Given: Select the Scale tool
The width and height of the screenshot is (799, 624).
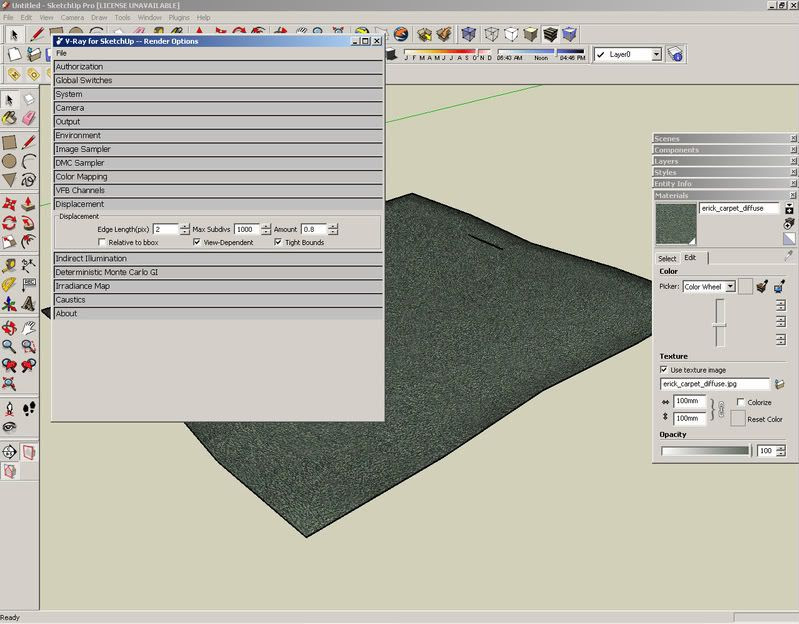Looking at the screenshot, I should 9,241.
